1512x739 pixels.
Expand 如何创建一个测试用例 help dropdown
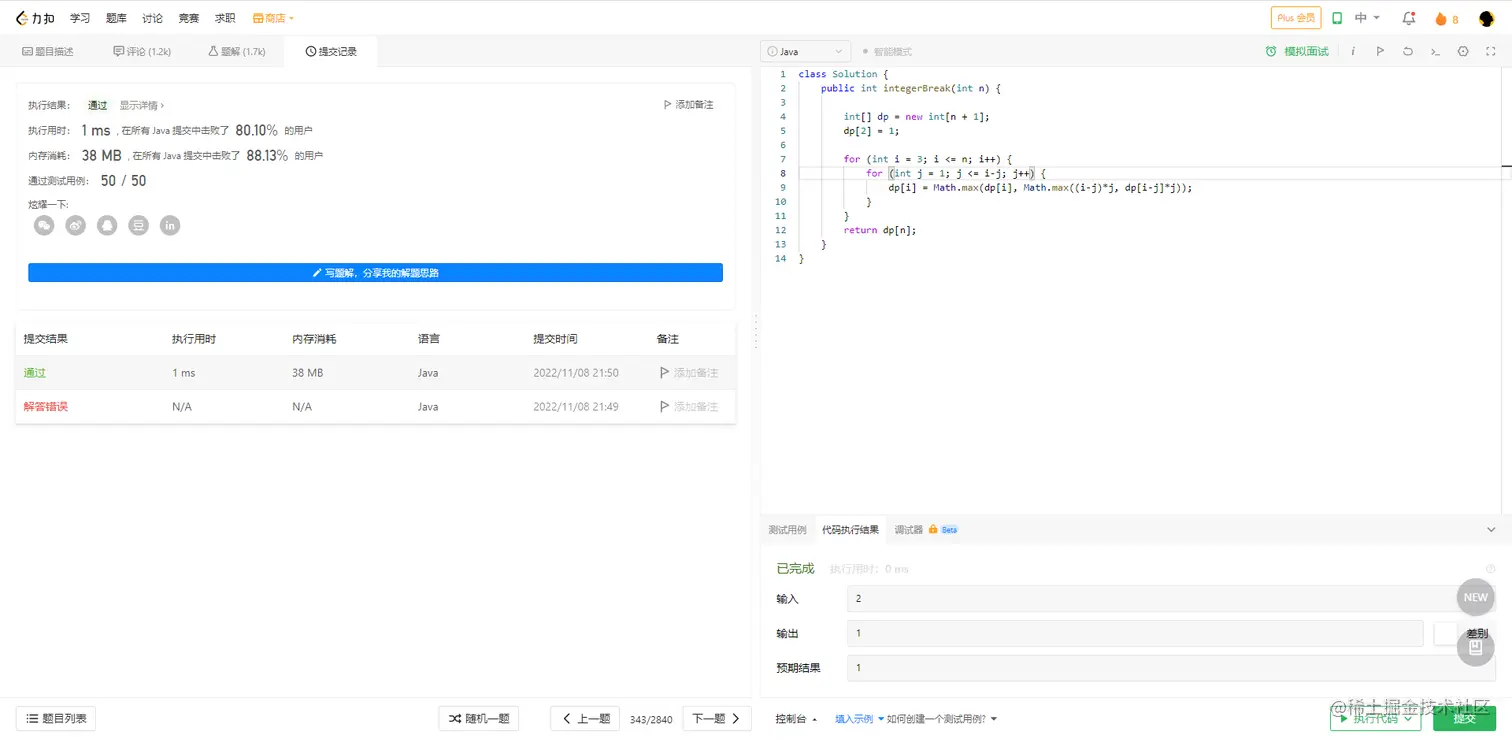click(942, 719)
